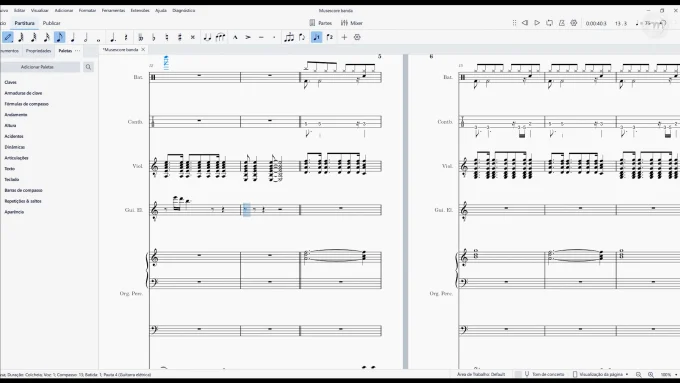Screen dimensions: 680x383
Task: Rewind playback to start
Action: [x=525, y=23]
